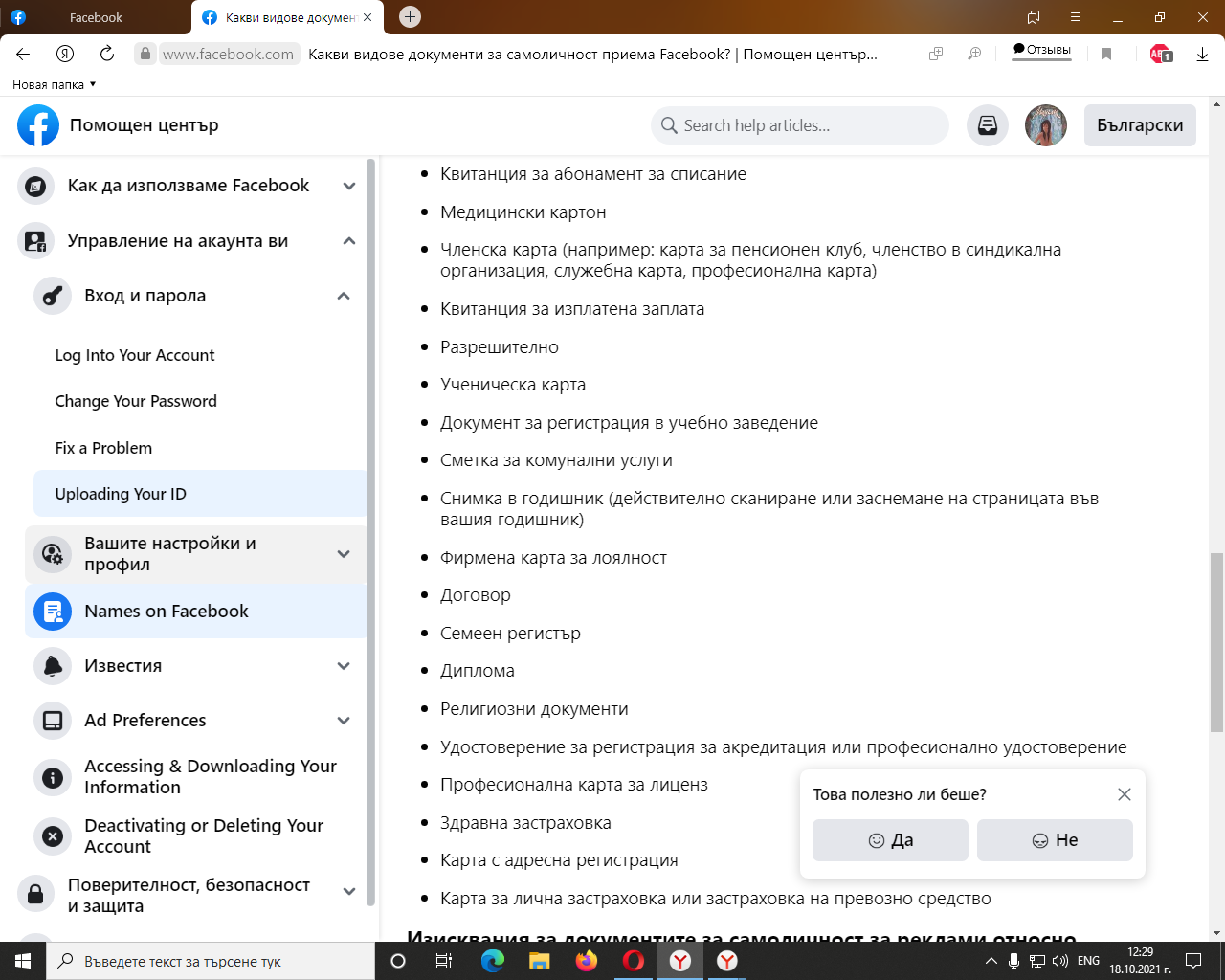
Task: Collapse 'Управление на акаунта ви' section
Action: pos(349,241)
